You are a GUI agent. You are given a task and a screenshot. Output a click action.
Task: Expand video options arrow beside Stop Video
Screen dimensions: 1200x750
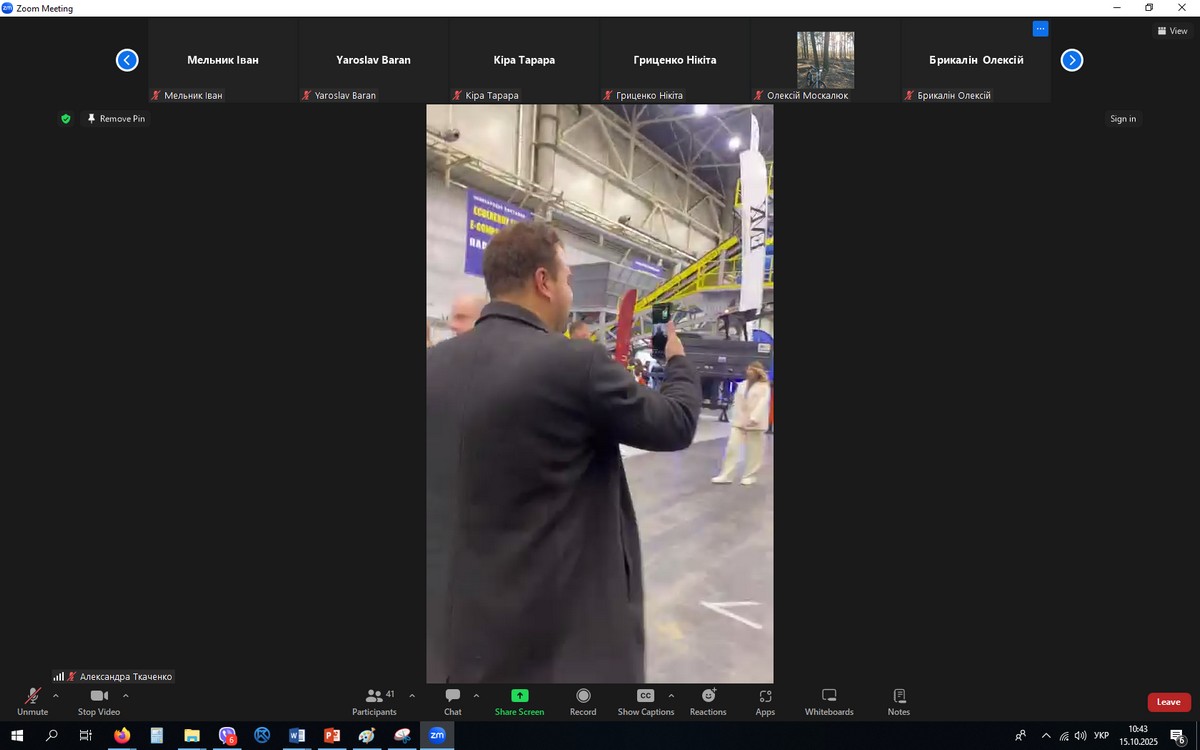point(125,695)
